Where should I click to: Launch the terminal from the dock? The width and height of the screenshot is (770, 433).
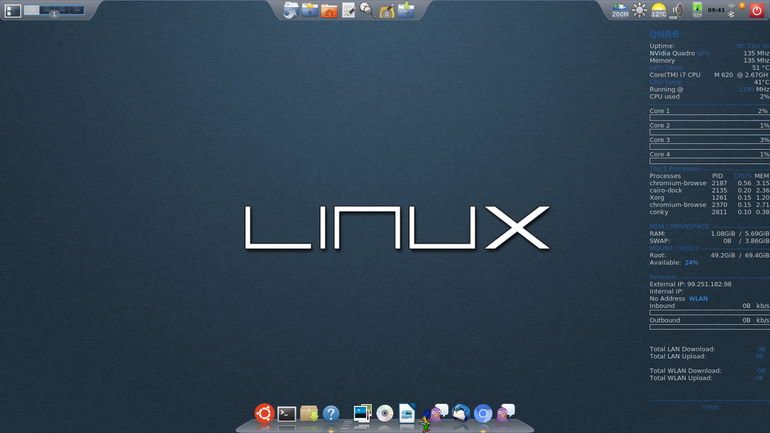tap(286, 414)
